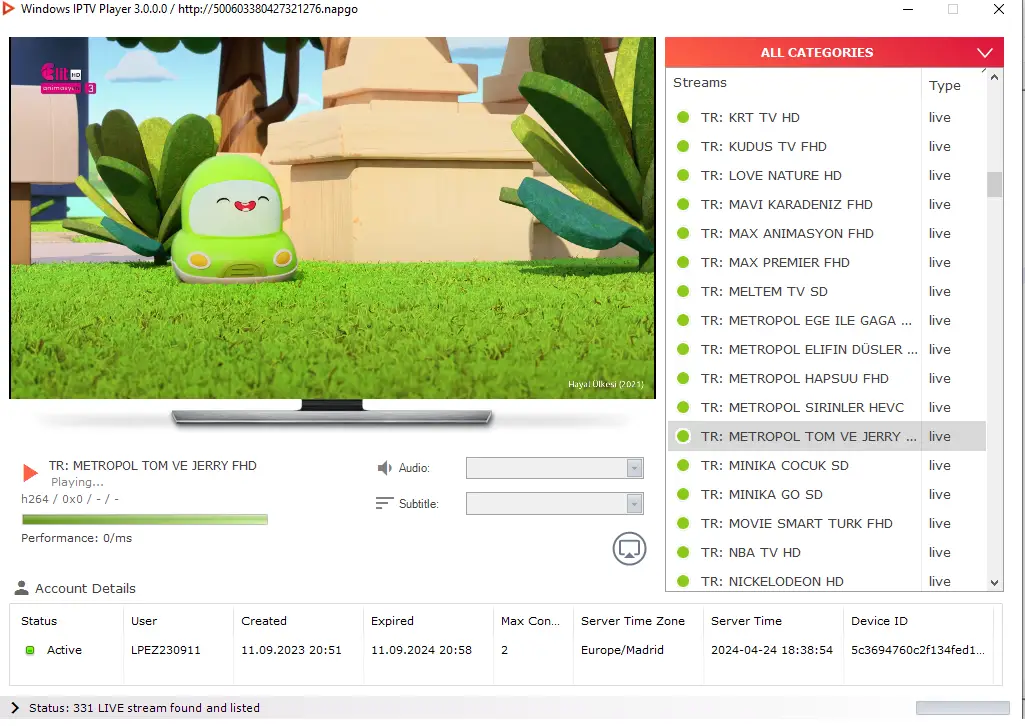Click the stream list scroll down arrow
The width and height of the screenshot is (1025, 726).
[x=994, y=583]
